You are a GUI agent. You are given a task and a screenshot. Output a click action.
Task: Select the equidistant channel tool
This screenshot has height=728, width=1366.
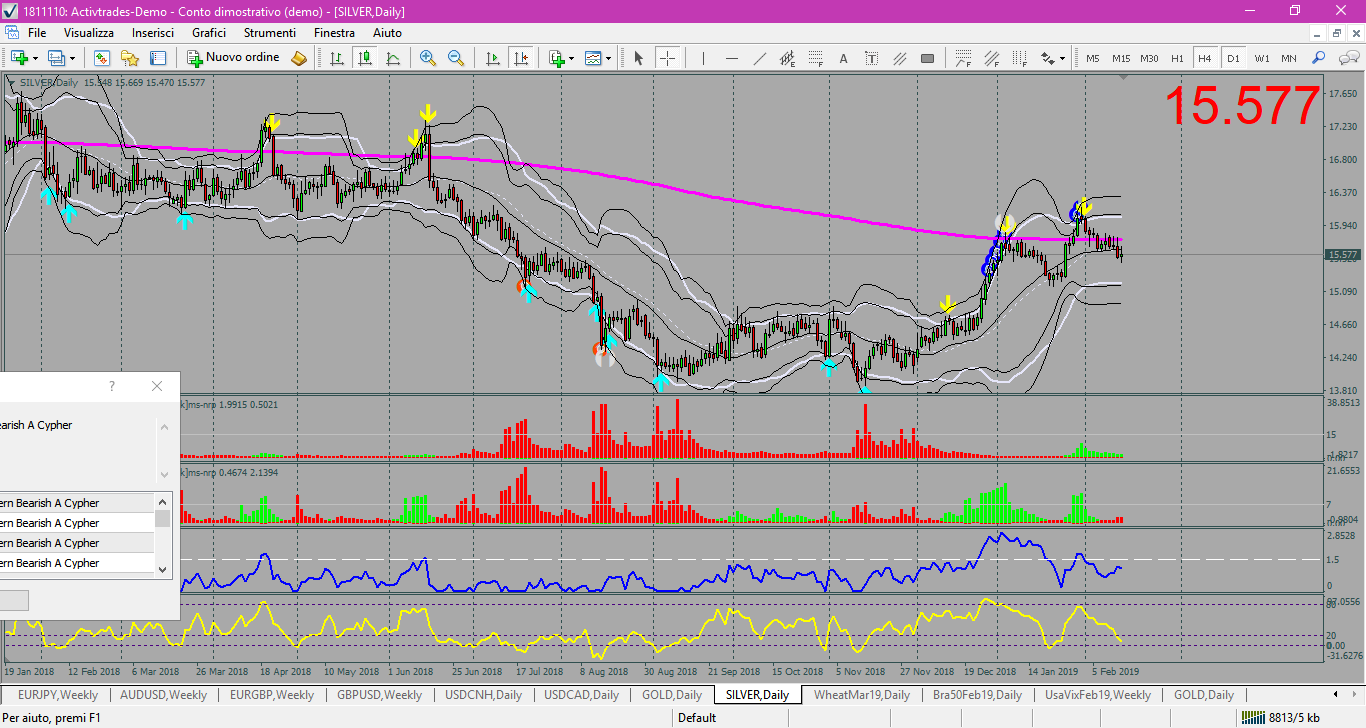(787, 58)
